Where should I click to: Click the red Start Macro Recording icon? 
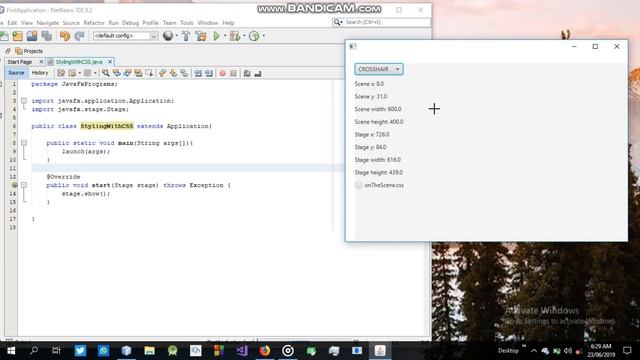point(222,73)
